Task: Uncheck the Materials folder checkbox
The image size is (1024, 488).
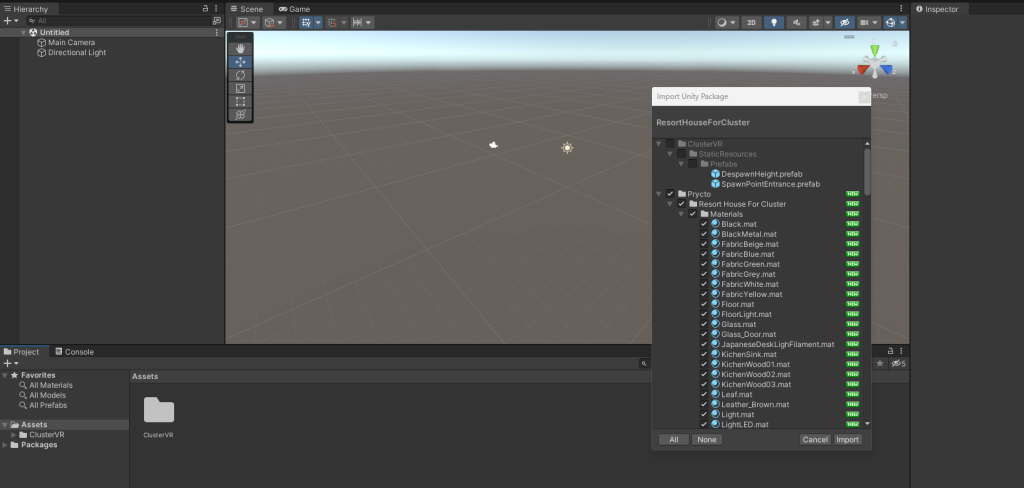Action: (x=692, y=214)
